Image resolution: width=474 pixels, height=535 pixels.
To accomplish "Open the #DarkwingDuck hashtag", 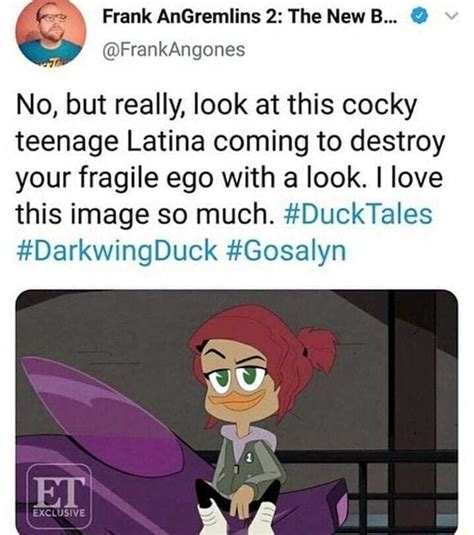I will 117,251.
